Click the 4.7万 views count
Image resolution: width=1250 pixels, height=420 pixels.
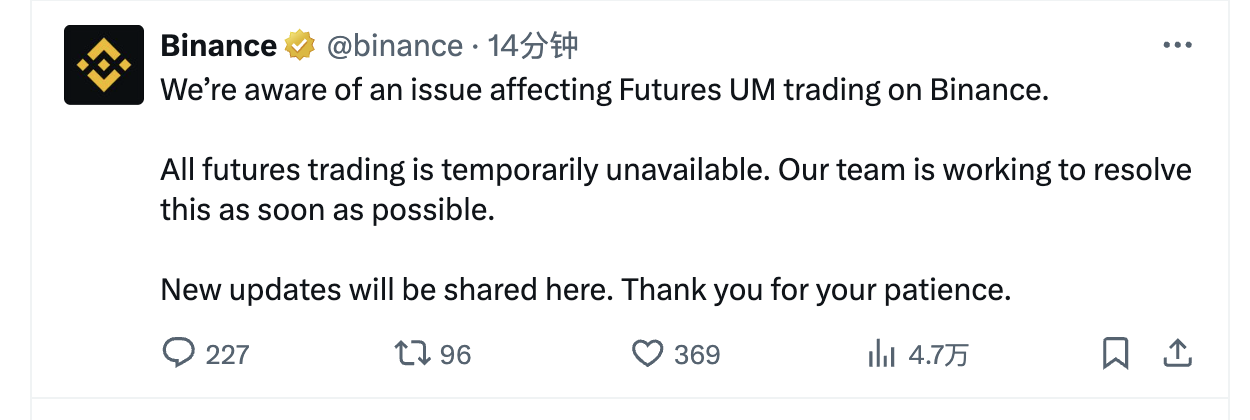point(938,354)
